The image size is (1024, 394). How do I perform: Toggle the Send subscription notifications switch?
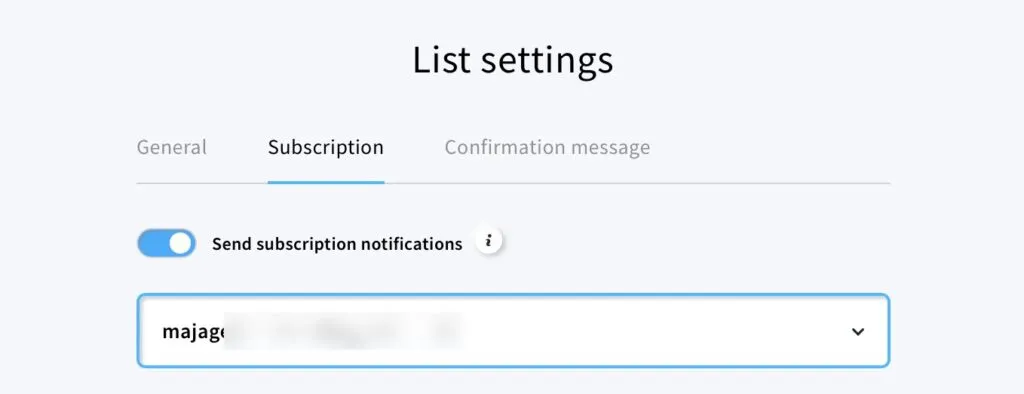coord(167,243)
